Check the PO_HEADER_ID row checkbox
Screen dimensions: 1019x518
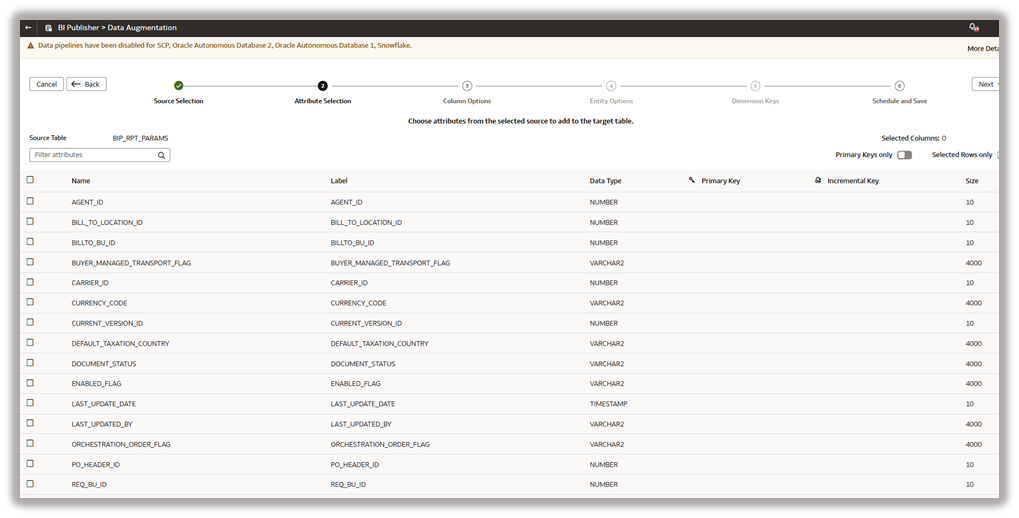[x=30, y=463]
